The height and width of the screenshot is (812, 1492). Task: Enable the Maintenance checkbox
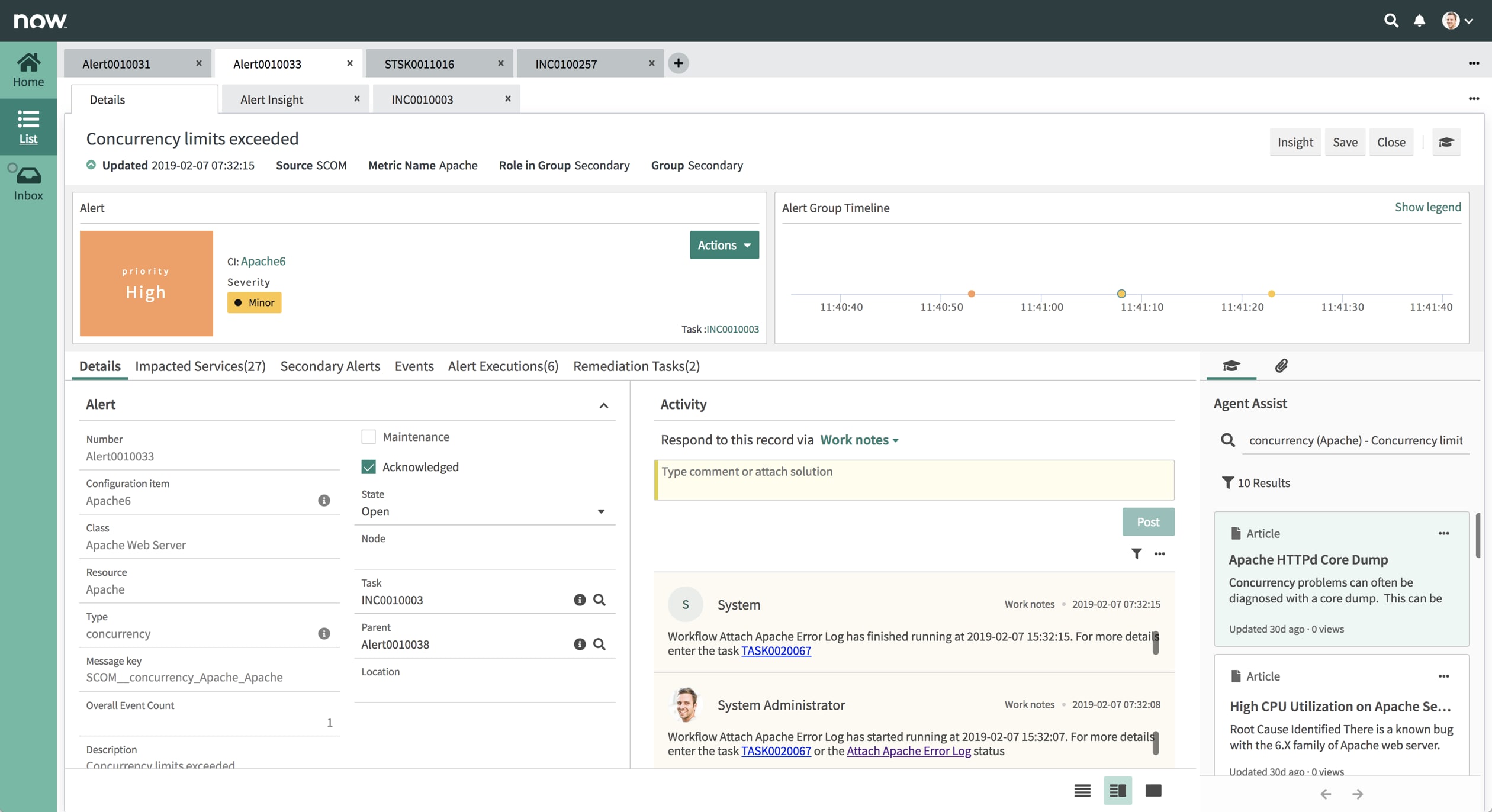[x=368, y=437]
